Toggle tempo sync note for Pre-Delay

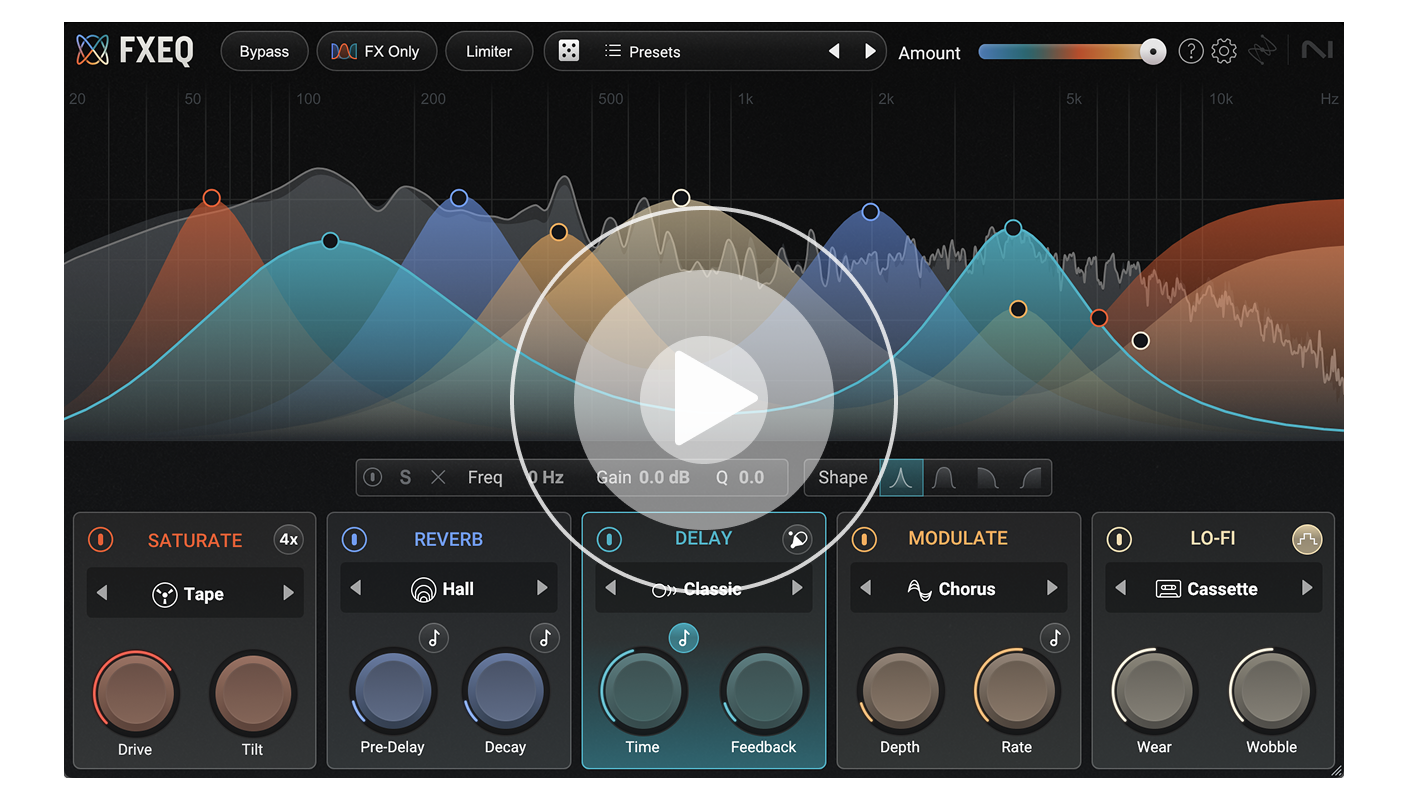[433, 638]
